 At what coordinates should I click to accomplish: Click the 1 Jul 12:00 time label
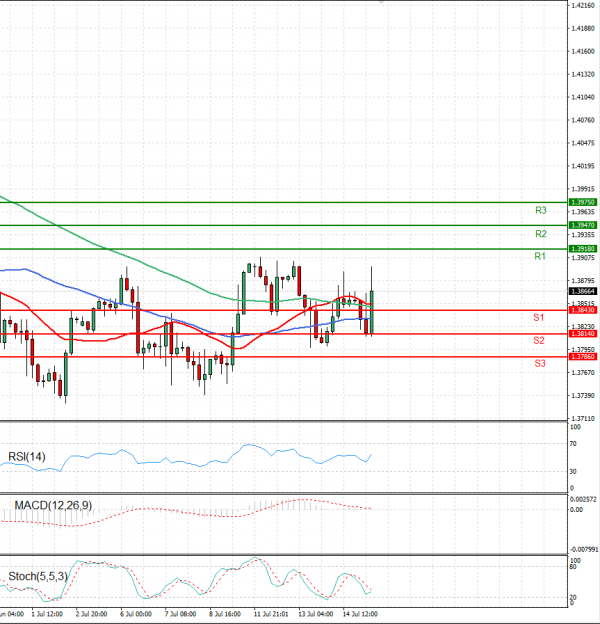click(x=47, y=614)
